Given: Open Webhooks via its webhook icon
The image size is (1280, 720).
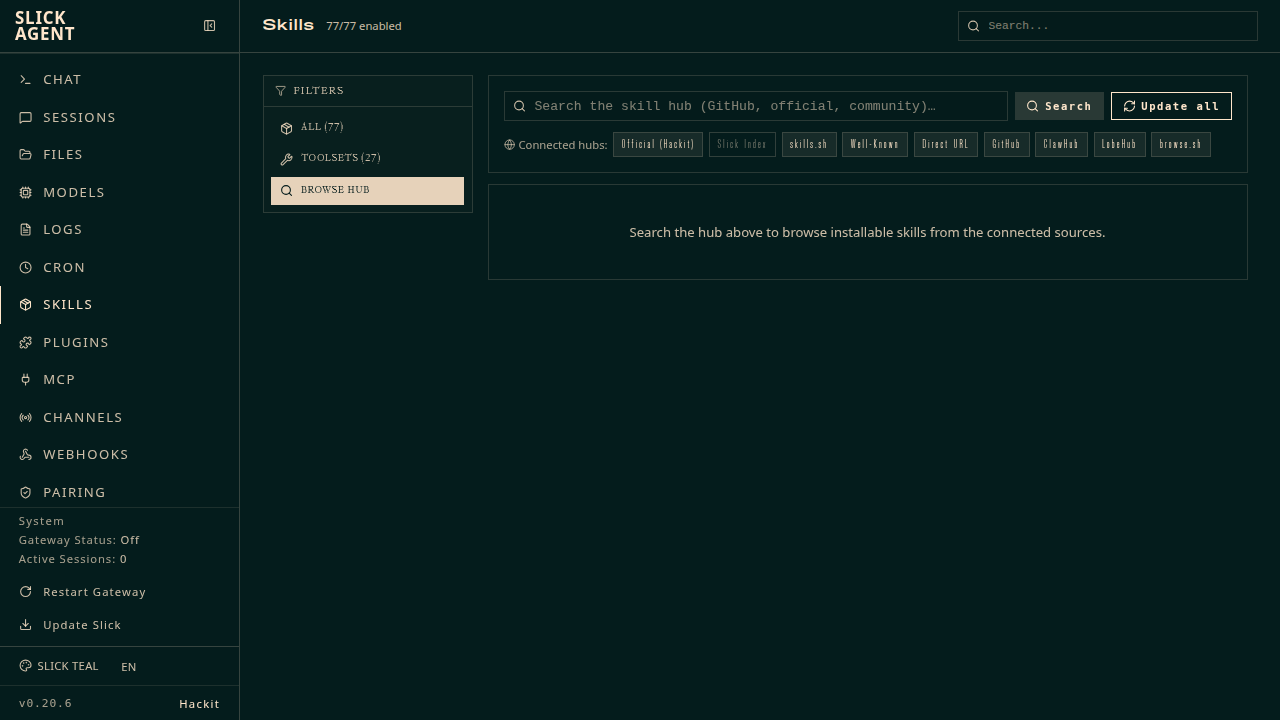Looking at the screenshot, I should coord(25,455).
